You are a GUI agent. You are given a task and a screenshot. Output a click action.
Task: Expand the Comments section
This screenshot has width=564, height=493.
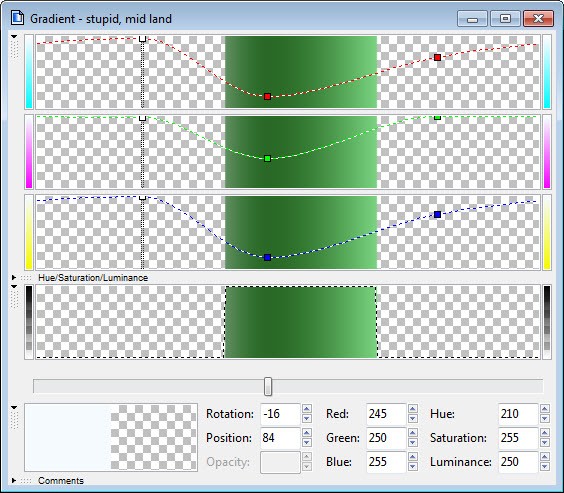click(x=14, y=480)
